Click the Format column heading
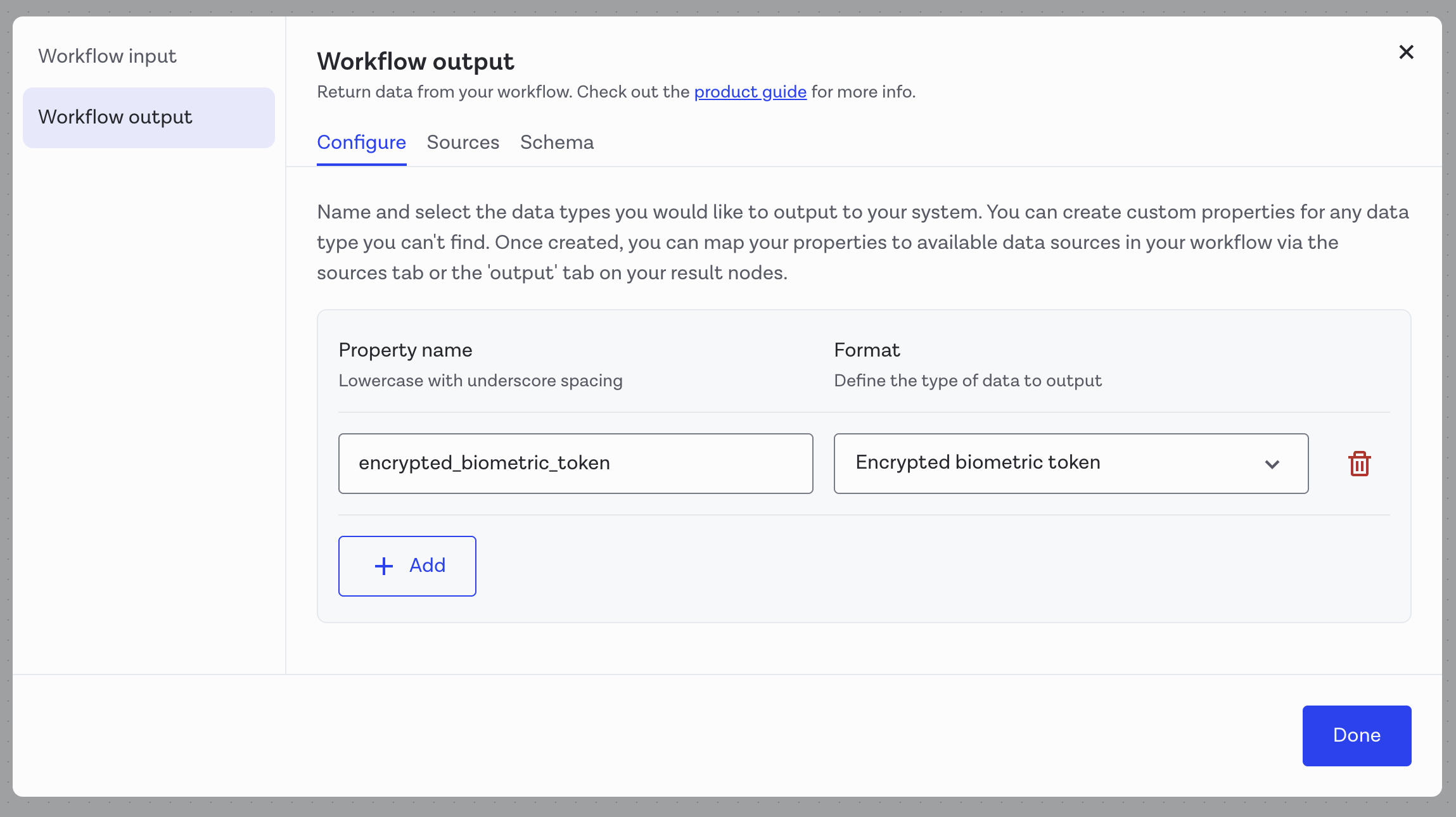Screen dimensions: 1456x817 (x=866, y=350)
